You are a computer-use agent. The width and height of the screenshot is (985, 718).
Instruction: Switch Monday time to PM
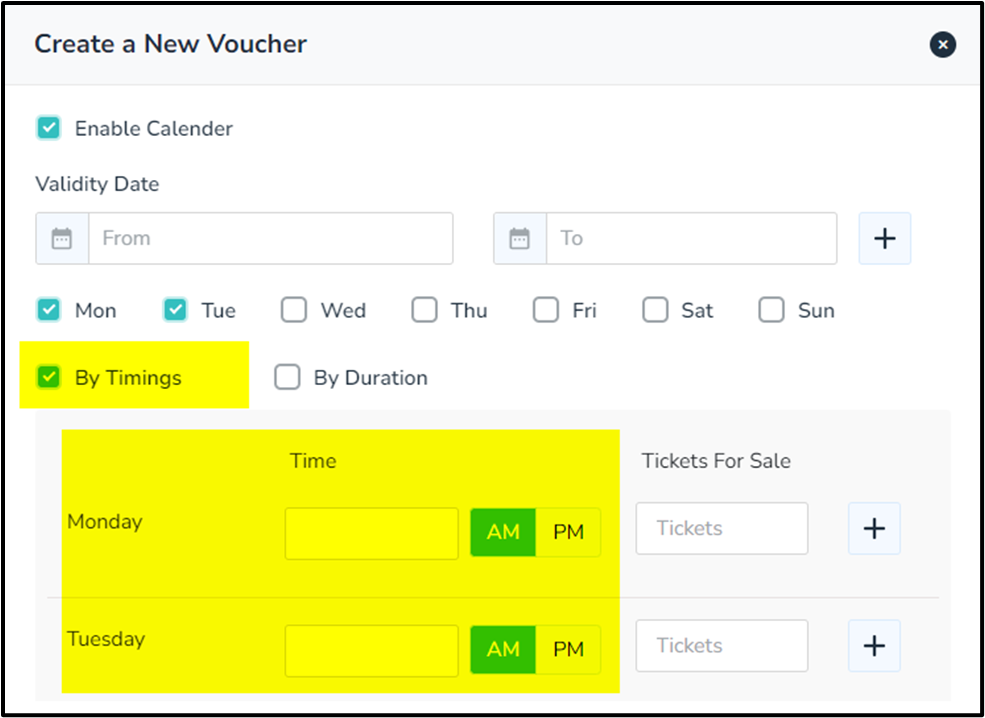pyautogui.click(x=568, y=532)
